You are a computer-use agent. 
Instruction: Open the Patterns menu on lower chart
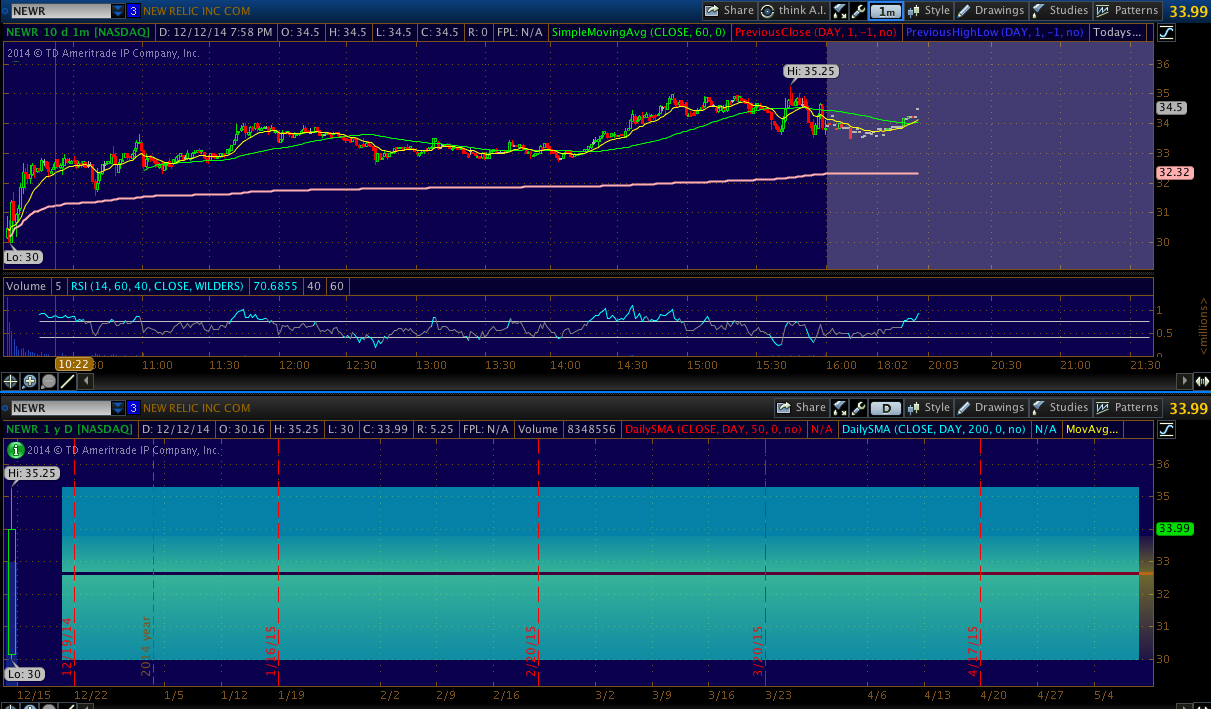click(x=1127, y=408)
